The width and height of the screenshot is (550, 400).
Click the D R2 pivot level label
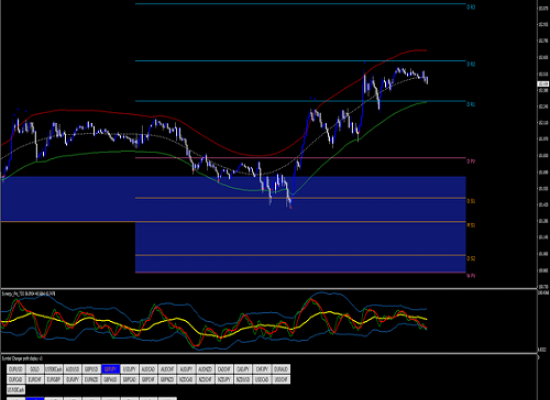(x=471, y=64)
